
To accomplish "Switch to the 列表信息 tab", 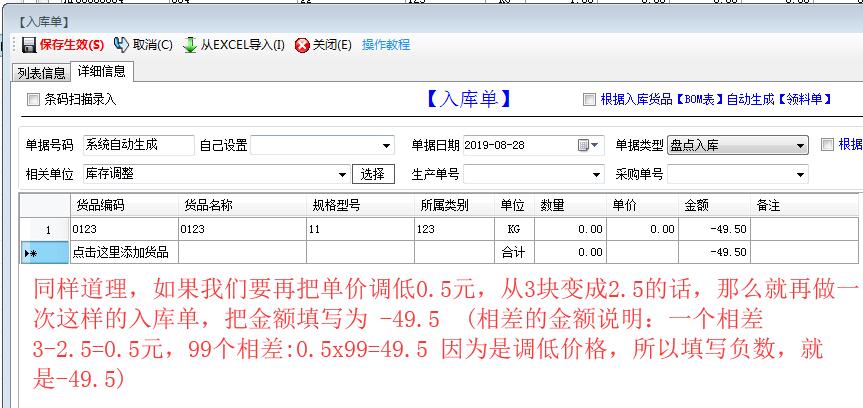I will 41,72.
